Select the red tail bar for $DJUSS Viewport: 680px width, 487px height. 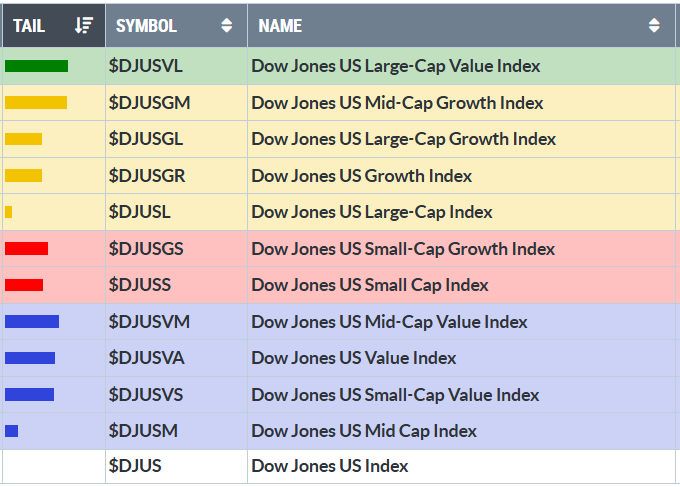[24, 285]
